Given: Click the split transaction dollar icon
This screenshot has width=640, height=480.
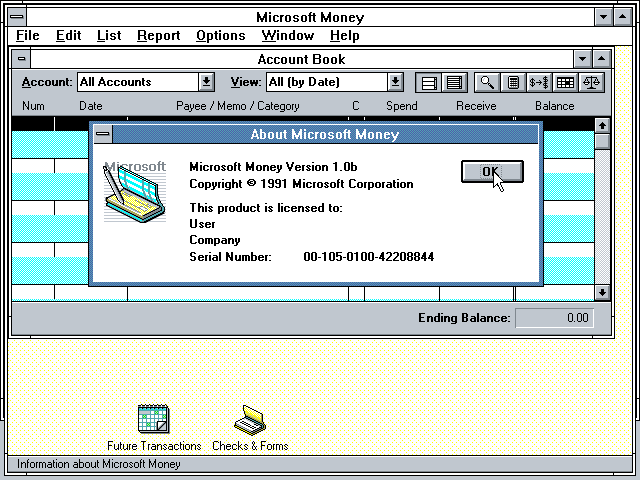Looking at the screenshot, I should [x=539, y=82].
